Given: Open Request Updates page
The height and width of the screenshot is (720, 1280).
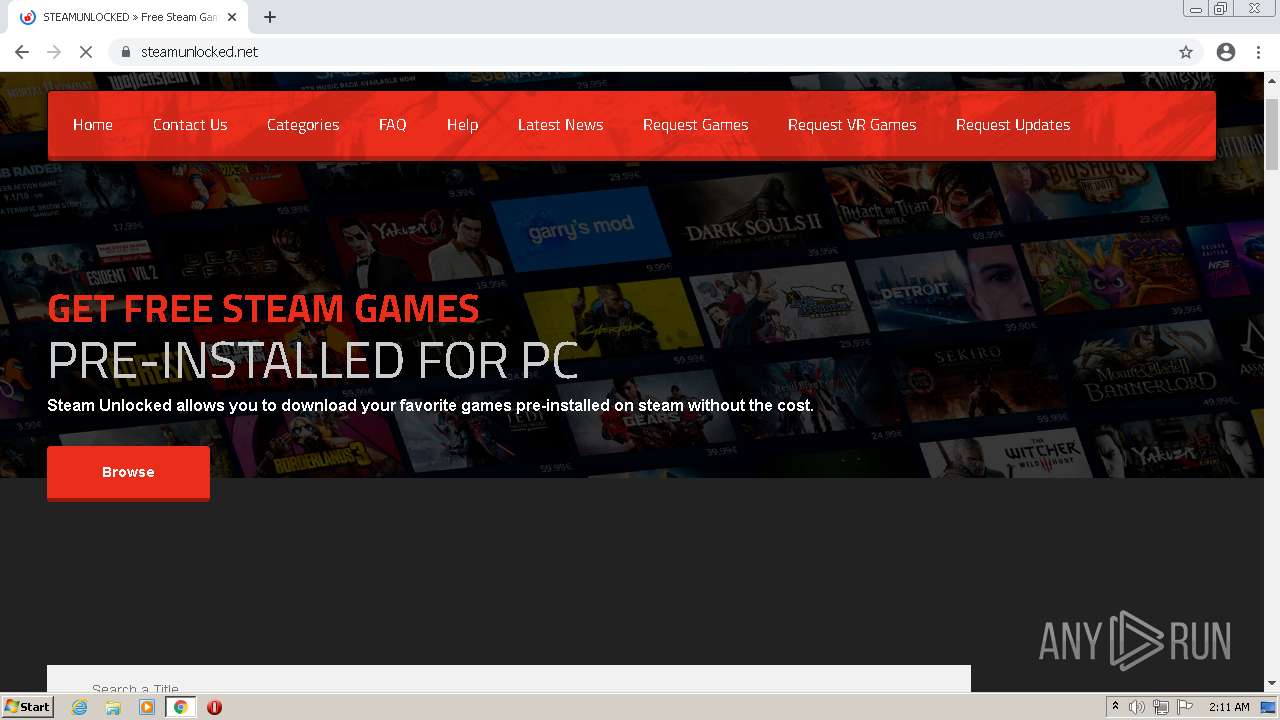Looking at the screenshot, I should pos(1013,125).
